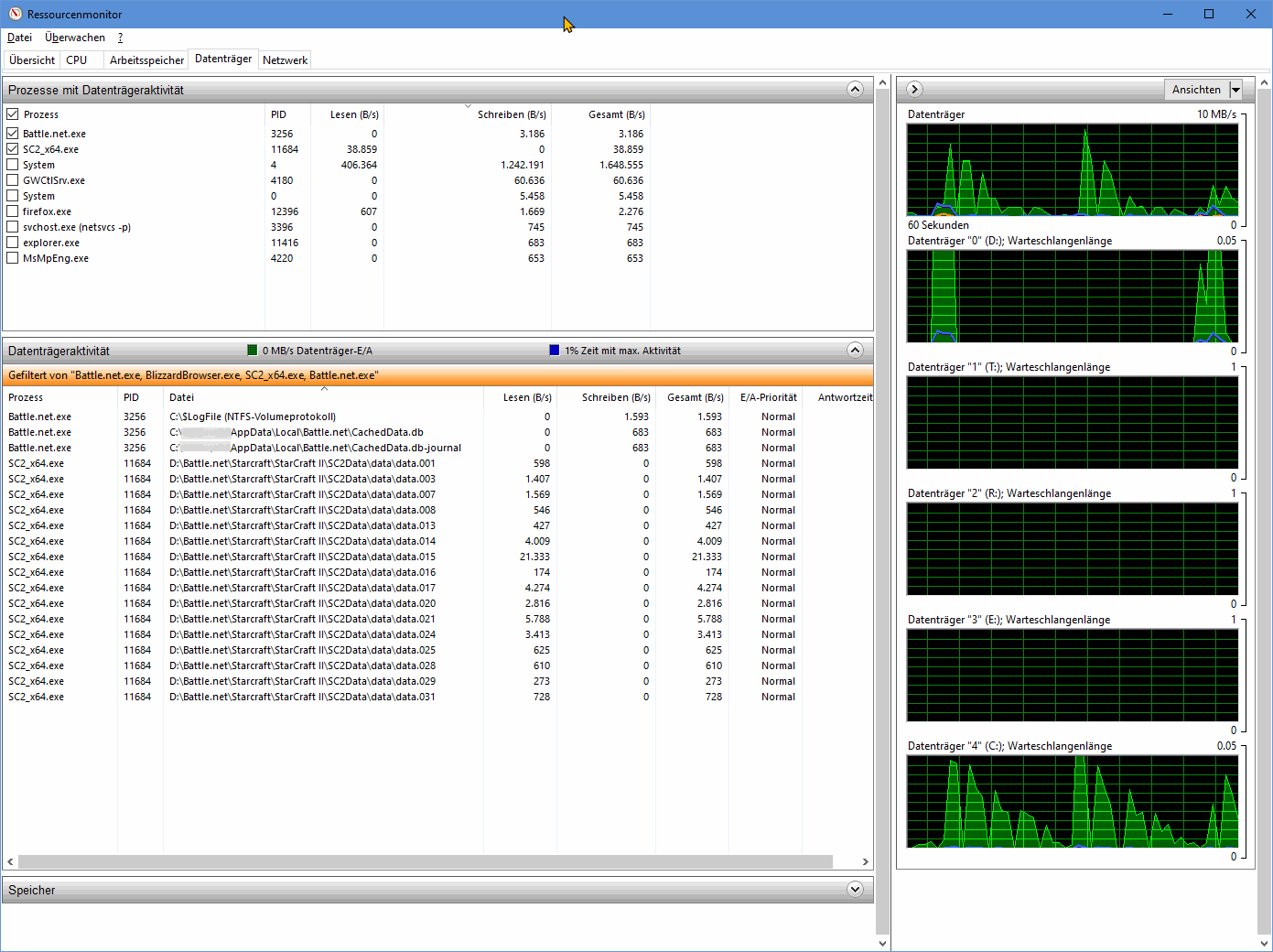Check the firefox.exe process checkbox

[13, 211]
